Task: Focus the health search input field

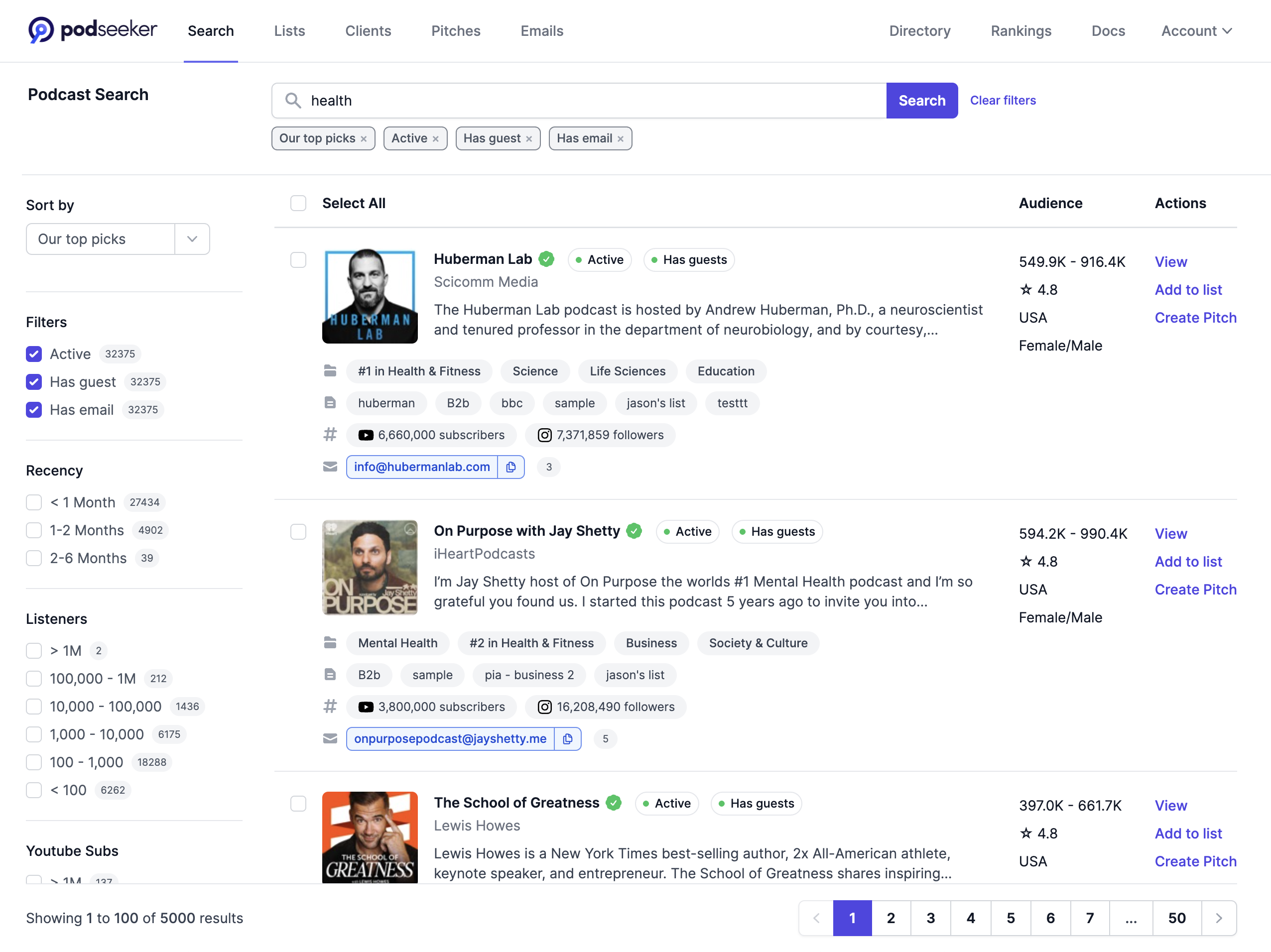Action: coord(579,101)
